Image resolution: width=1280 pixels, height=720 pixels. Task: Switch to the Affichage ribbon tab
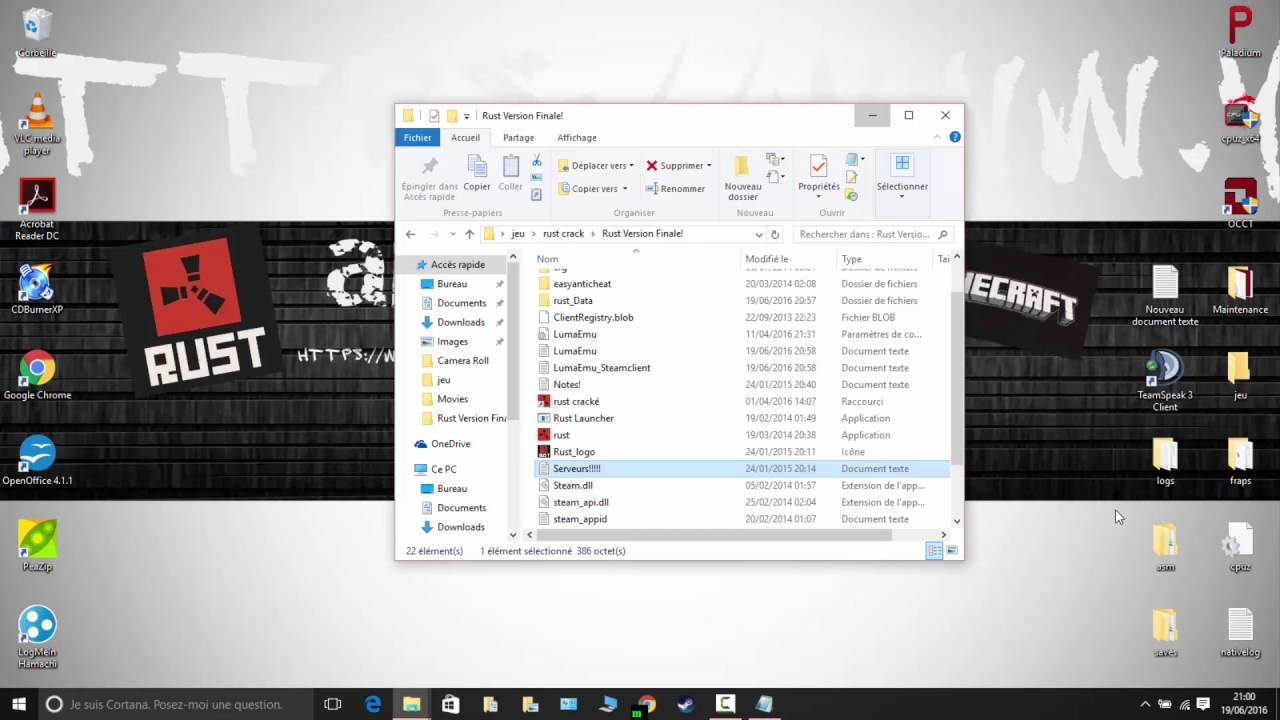[577, 138]
